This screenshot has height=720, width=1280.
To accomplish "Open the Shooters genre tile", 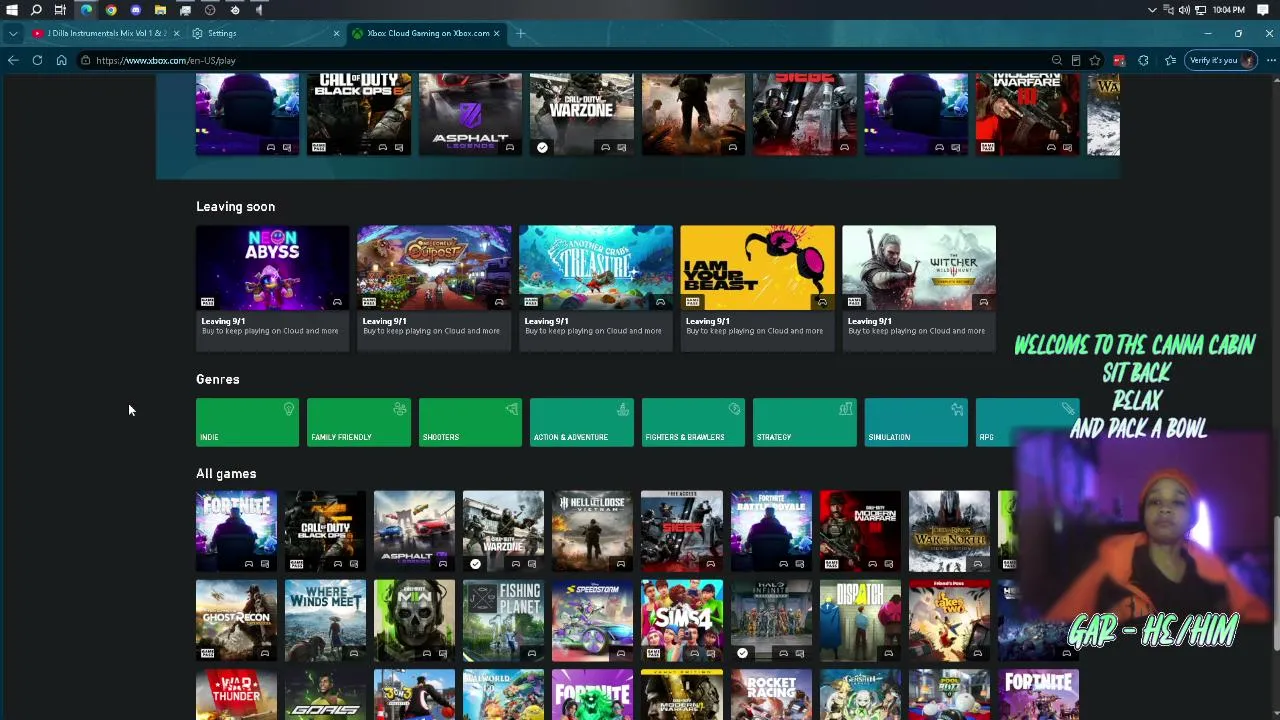I will click(x=470, y=422).
